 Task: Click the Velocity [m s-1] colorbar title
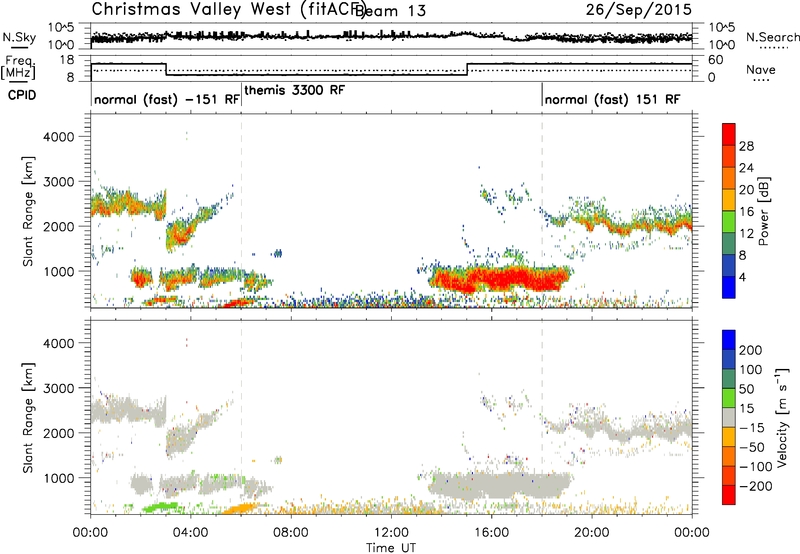(783, 417)
